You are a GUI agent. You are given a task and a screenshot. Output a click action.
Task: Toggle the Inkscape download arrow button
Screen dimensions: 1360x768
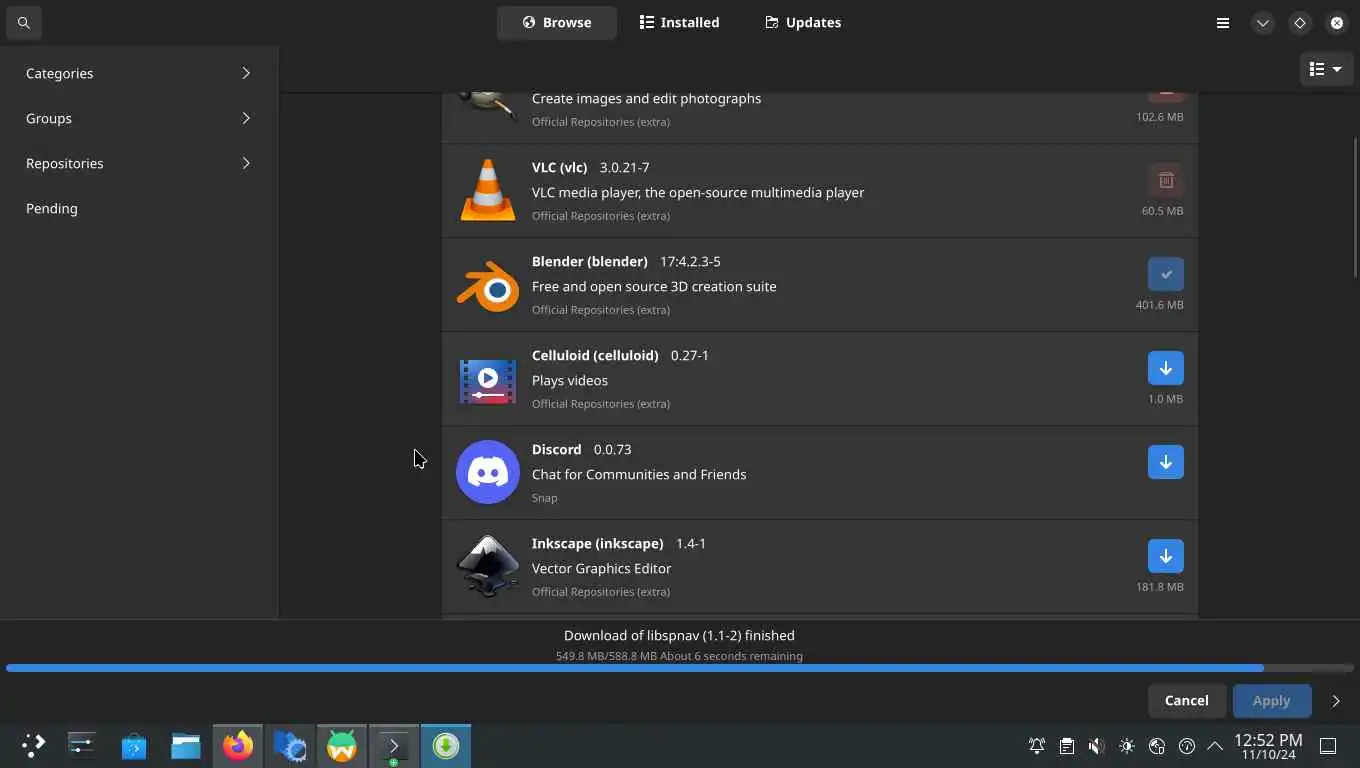click(1165, 556)
